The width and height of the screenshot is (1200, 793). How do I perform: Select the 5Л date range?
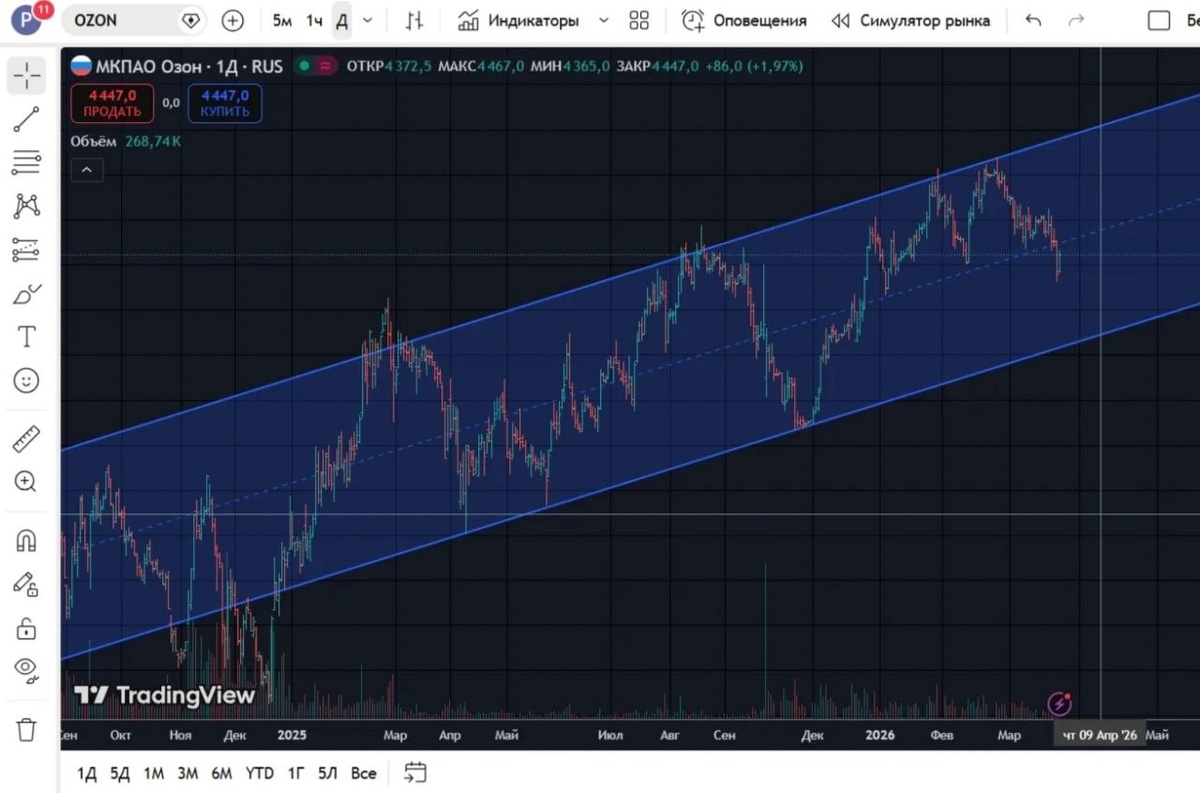(328, 773)
